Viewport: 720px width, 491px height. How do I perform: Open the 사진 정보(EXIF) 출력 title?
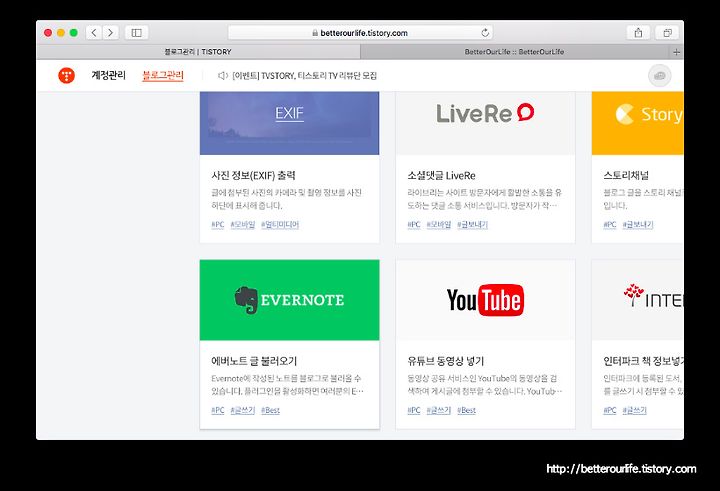(x=253, y=175)
